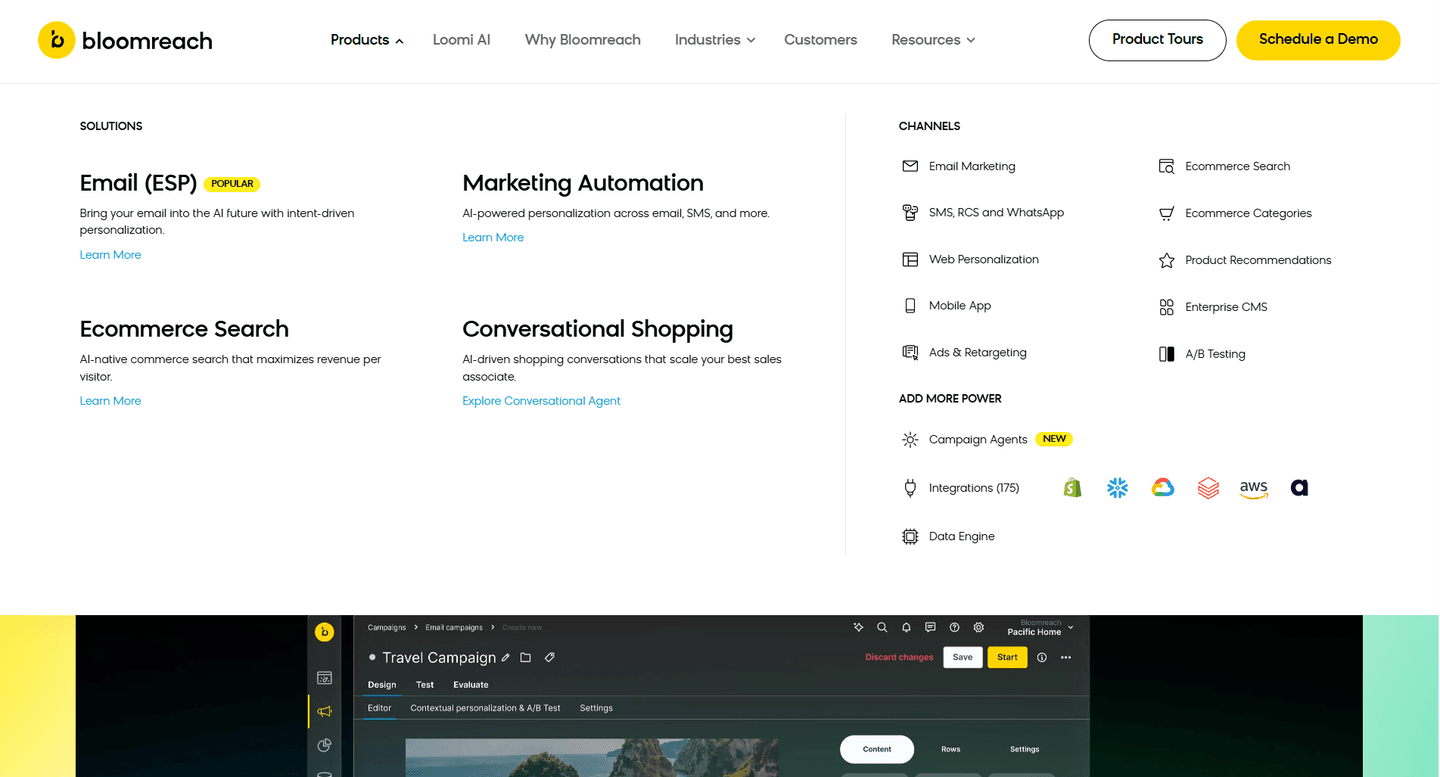Viewport: 1440px width, 777px height.
Task: Click the Web Personalization layout icon
Action: (x=910, y=259)
